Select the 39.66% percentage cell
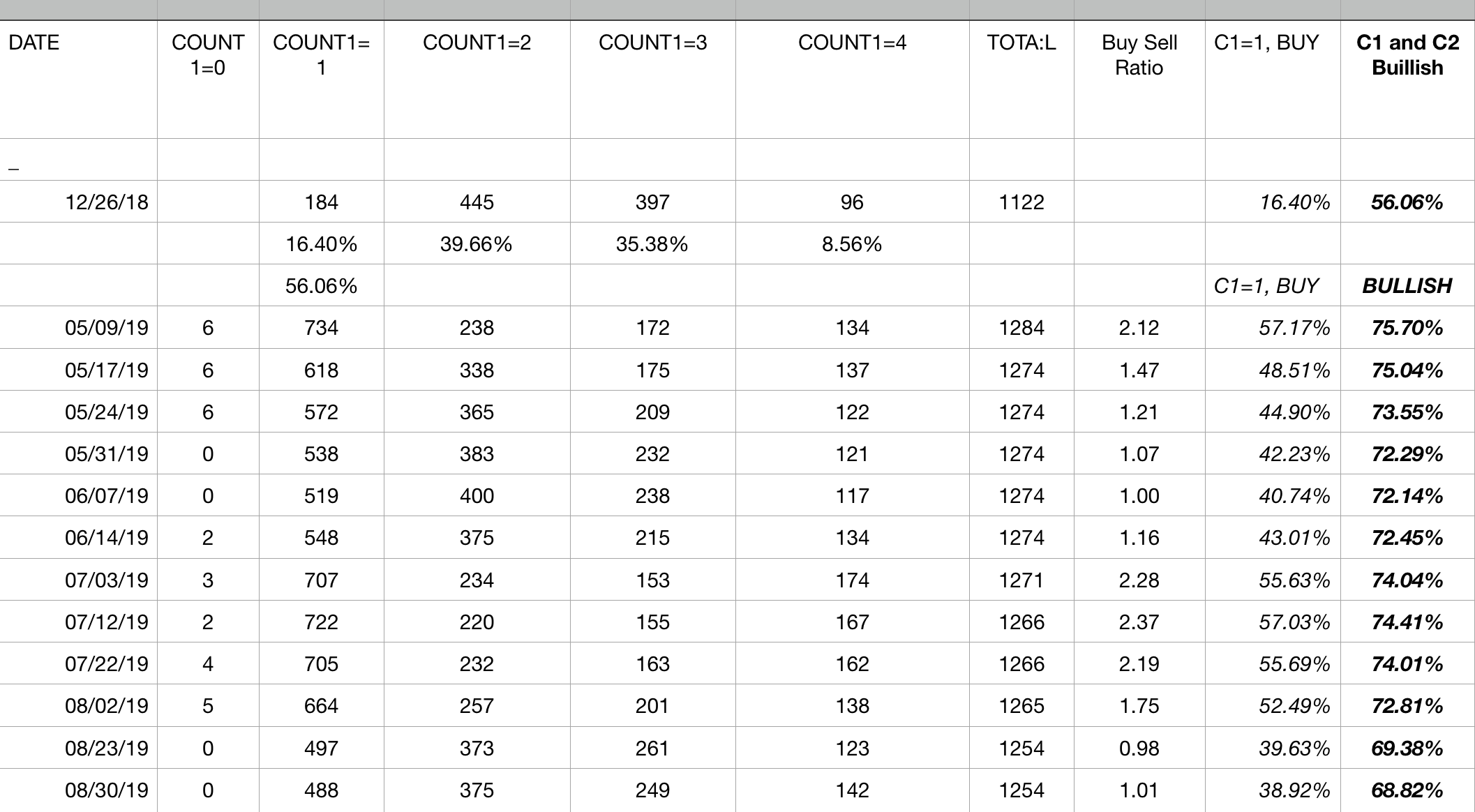Screen dimensions: 1475x812 coord(476,244)
